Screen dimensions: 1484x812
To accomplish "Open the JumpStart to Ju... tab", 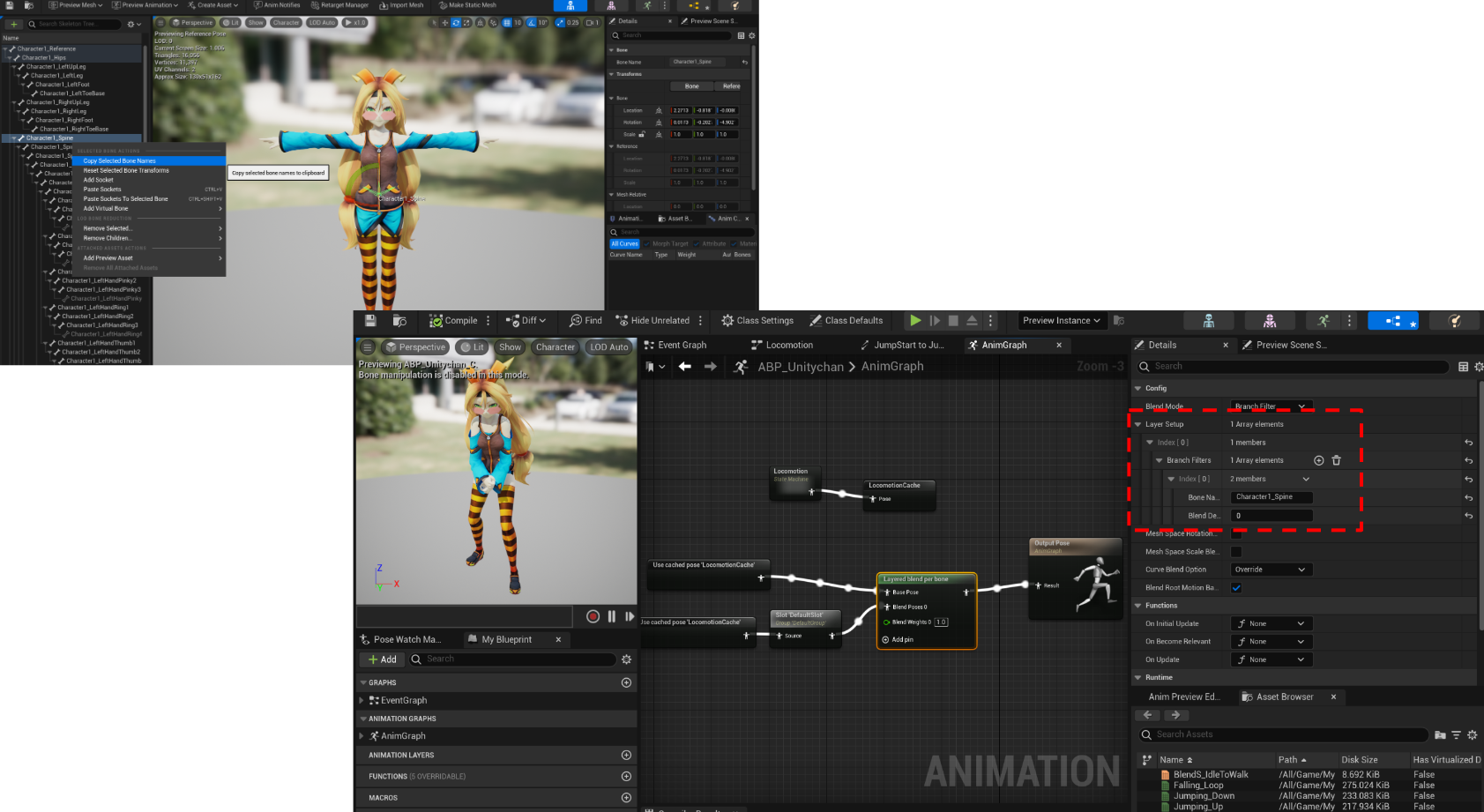I will [x=902, y=346].
